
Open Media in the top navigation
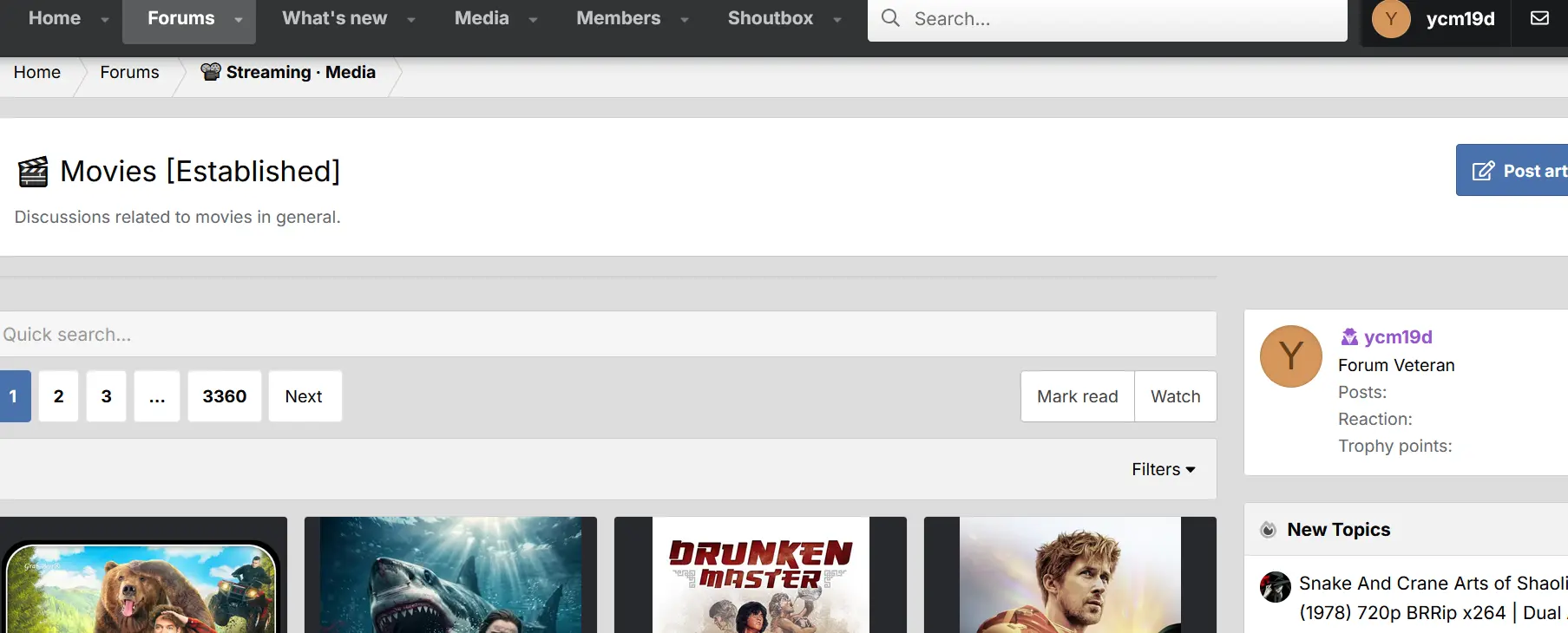pos(482,18)
